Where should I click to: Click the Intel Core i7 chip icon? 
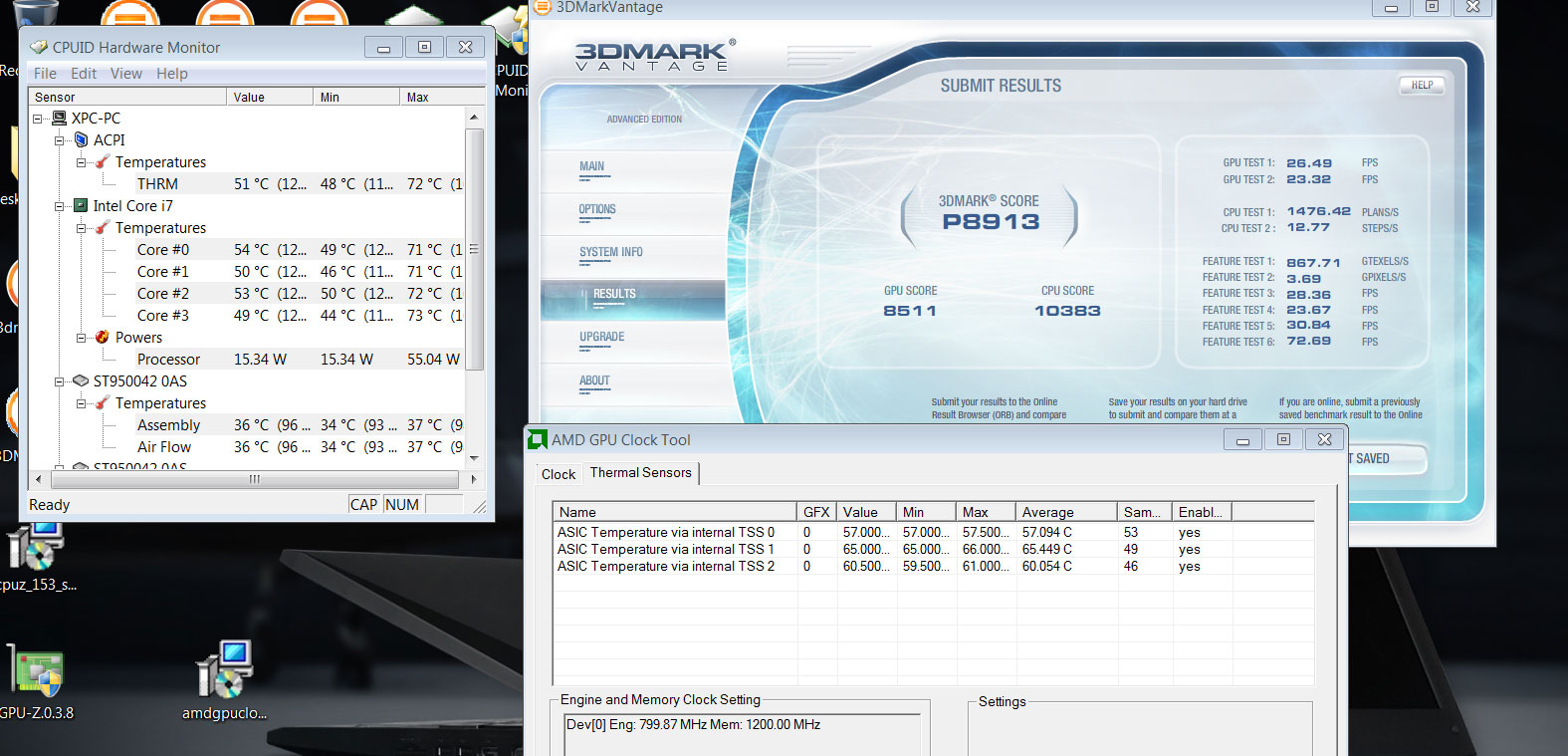[x=81, y=206]
